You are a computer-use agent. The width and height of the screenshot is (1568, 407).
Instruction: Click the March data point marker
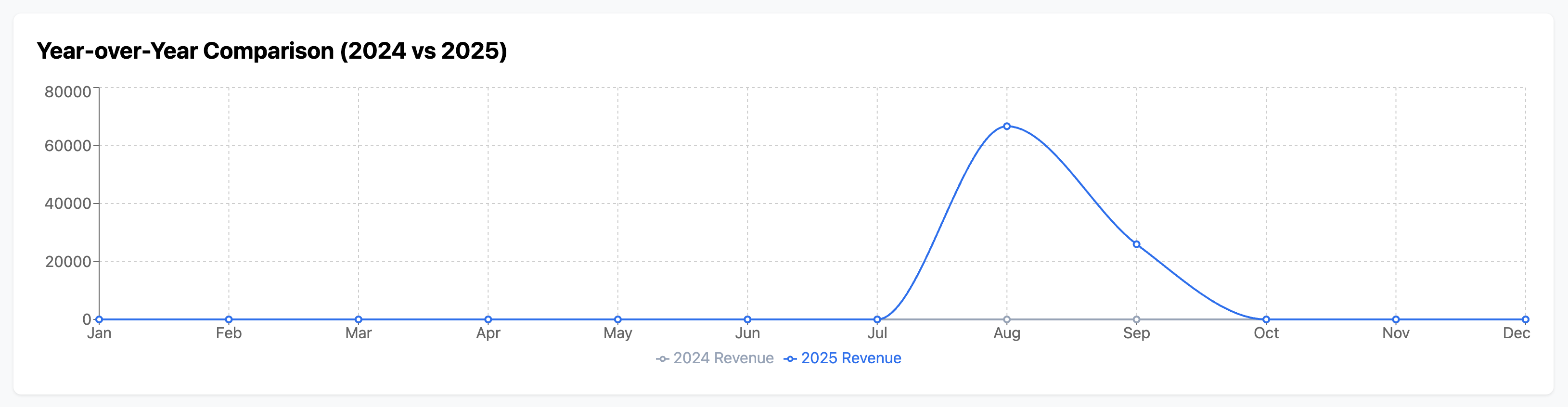(359, 319)
